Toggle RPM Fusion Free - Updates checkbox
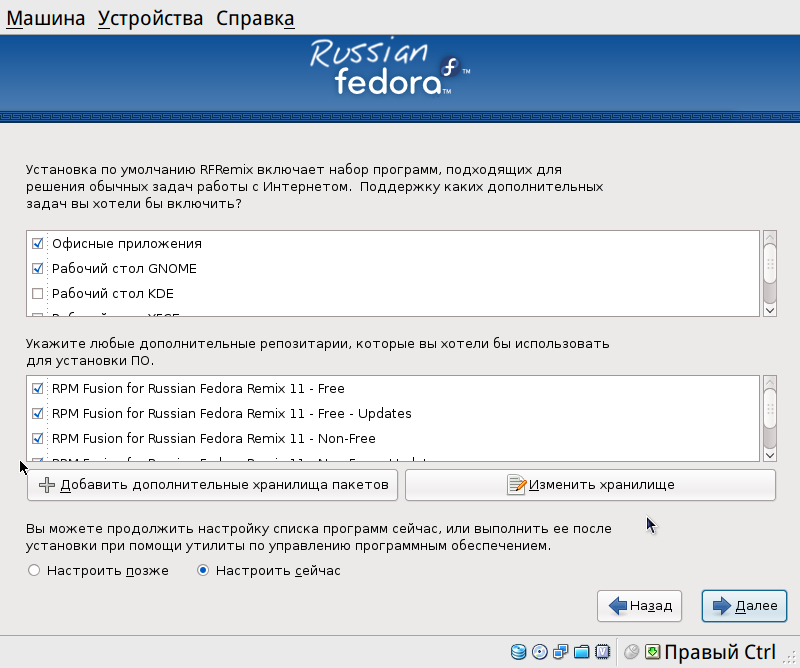The width and height of the screenshot is (800, 668). 37,413
